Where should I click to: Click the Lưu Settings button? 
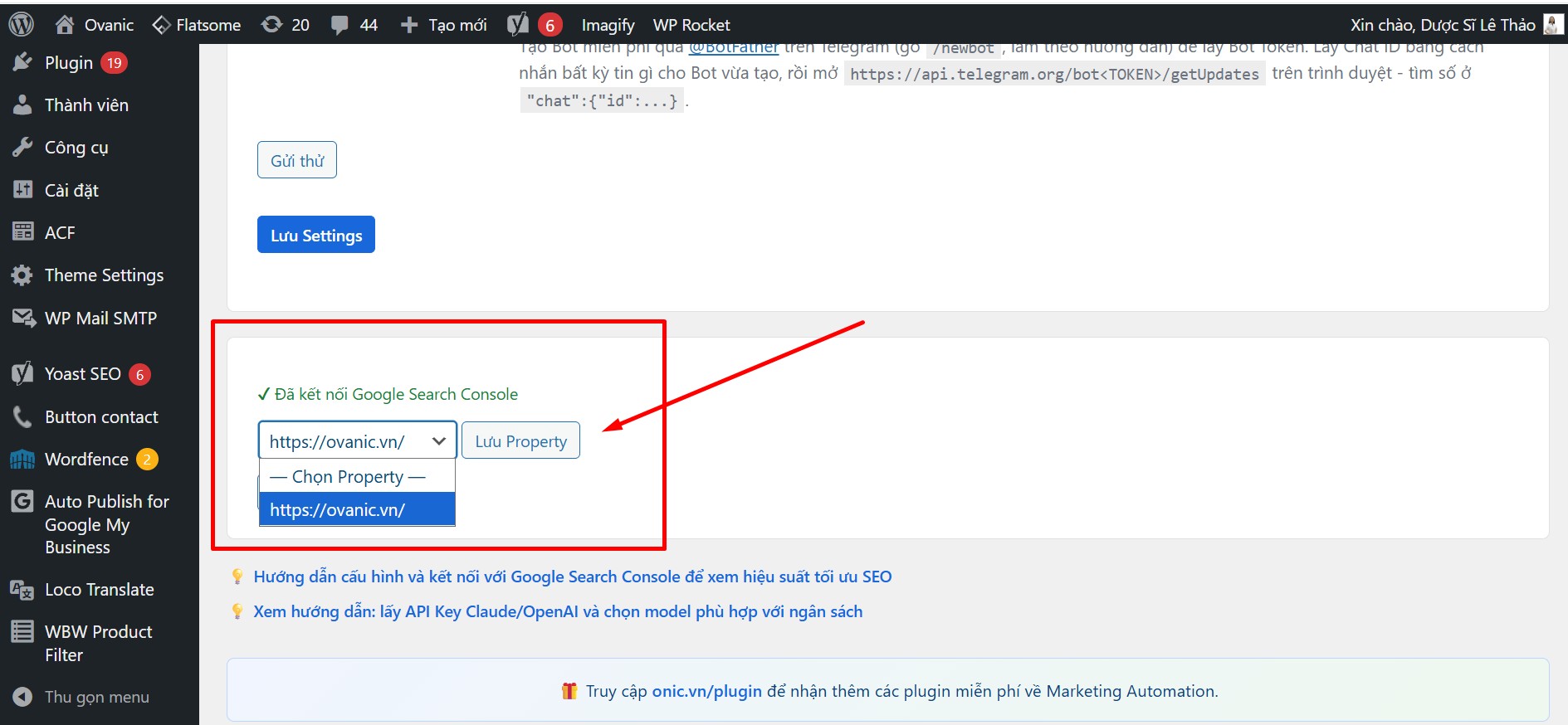pos(316,235)
